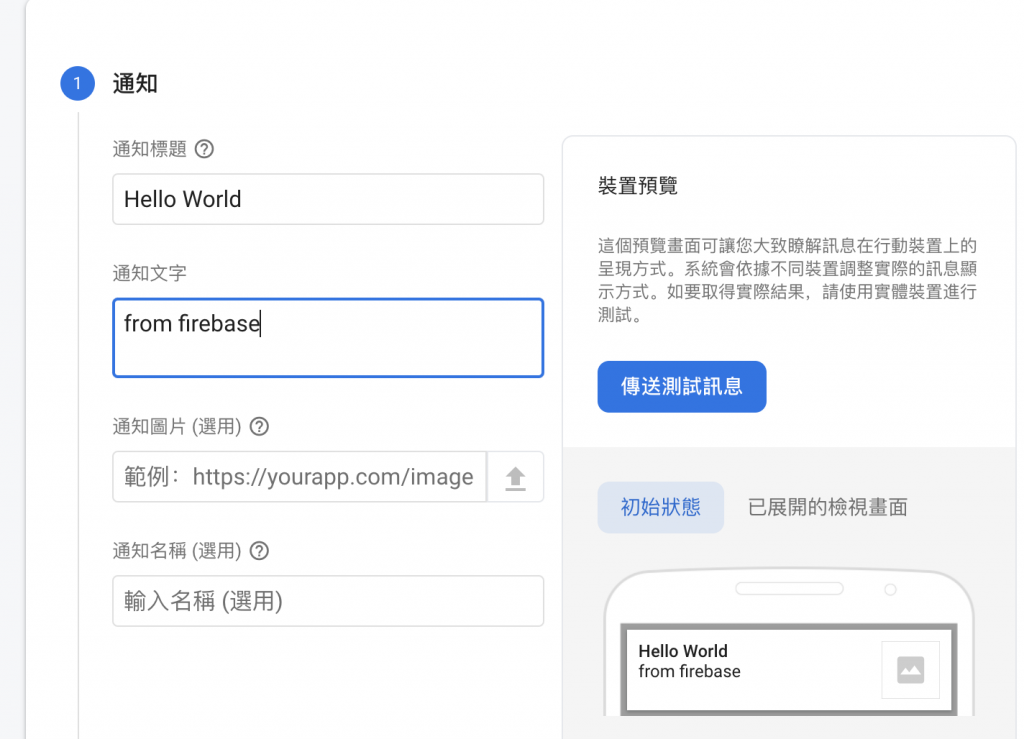This screenshot has width=1024, height=739.
Task: Click the help icon beside 通知名稱 (選用)
Action: coord(259,551)
